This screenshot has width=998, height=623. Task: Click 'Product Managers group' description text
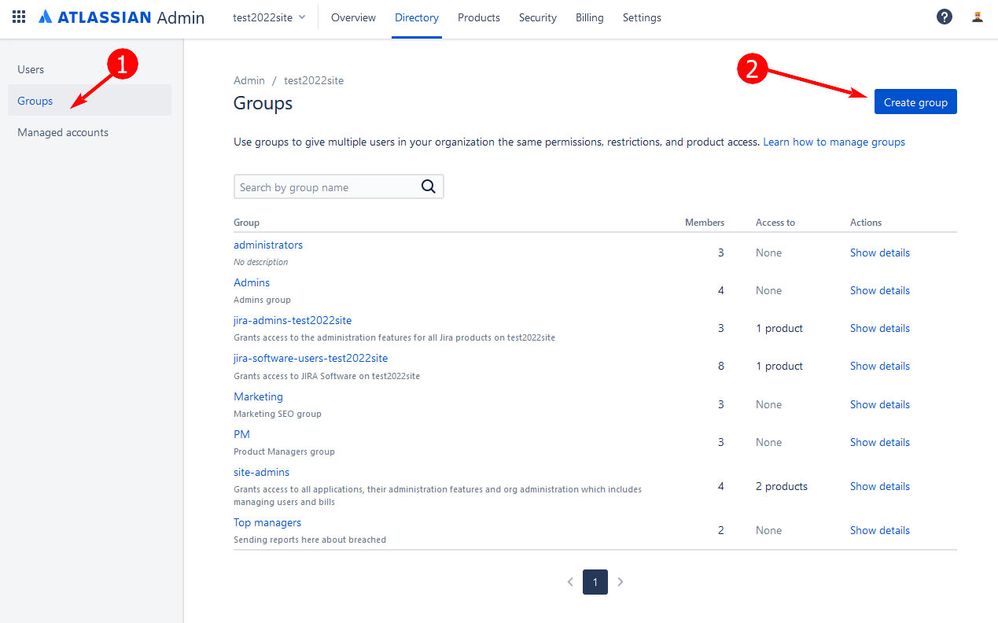coord(284,452)
